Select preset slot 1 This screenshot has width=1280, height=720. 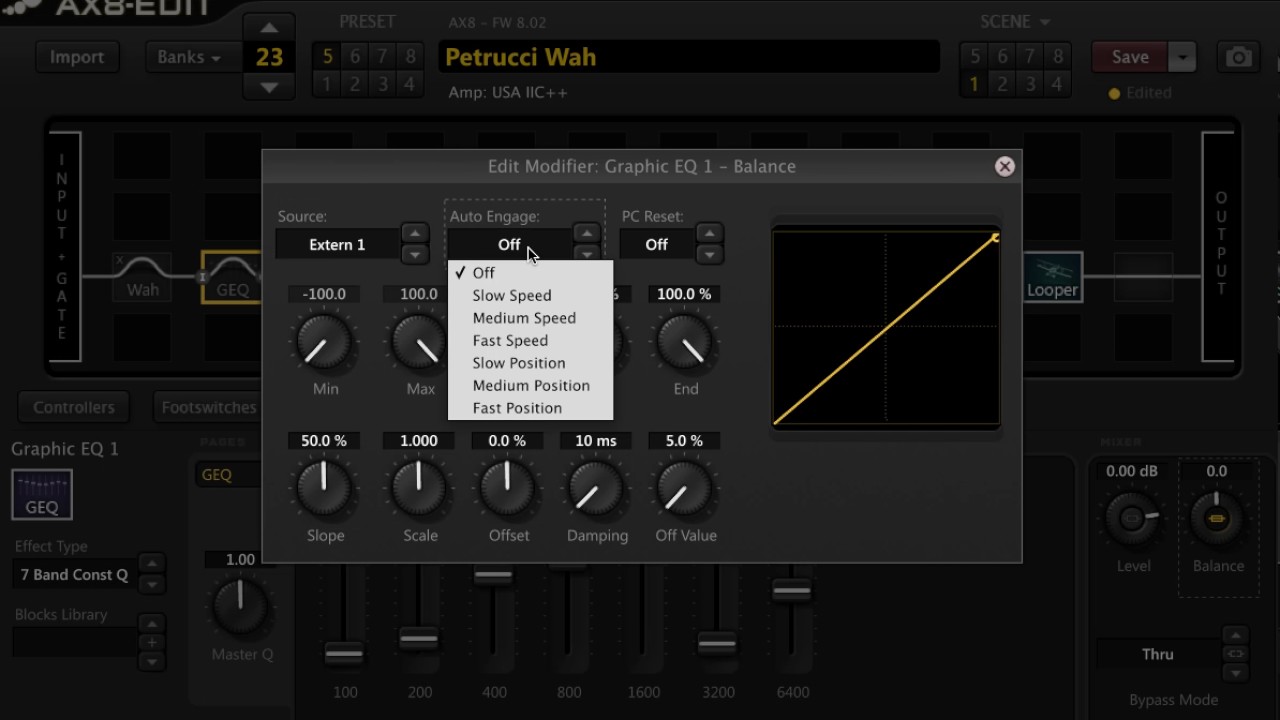(x=327, y=84)
